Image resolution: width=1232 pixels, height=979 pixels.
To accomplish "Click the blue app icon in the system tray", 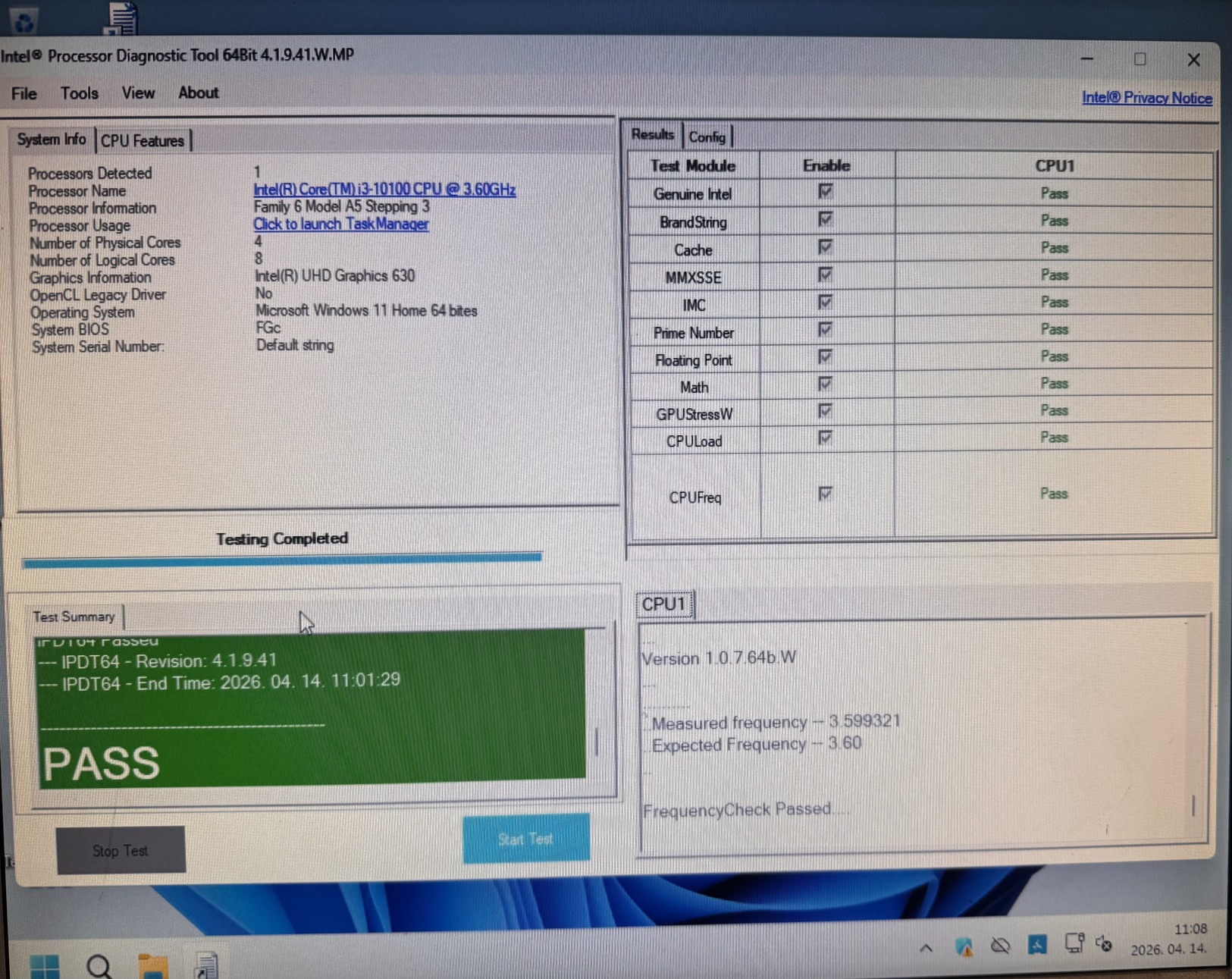I will point(1036,945).
